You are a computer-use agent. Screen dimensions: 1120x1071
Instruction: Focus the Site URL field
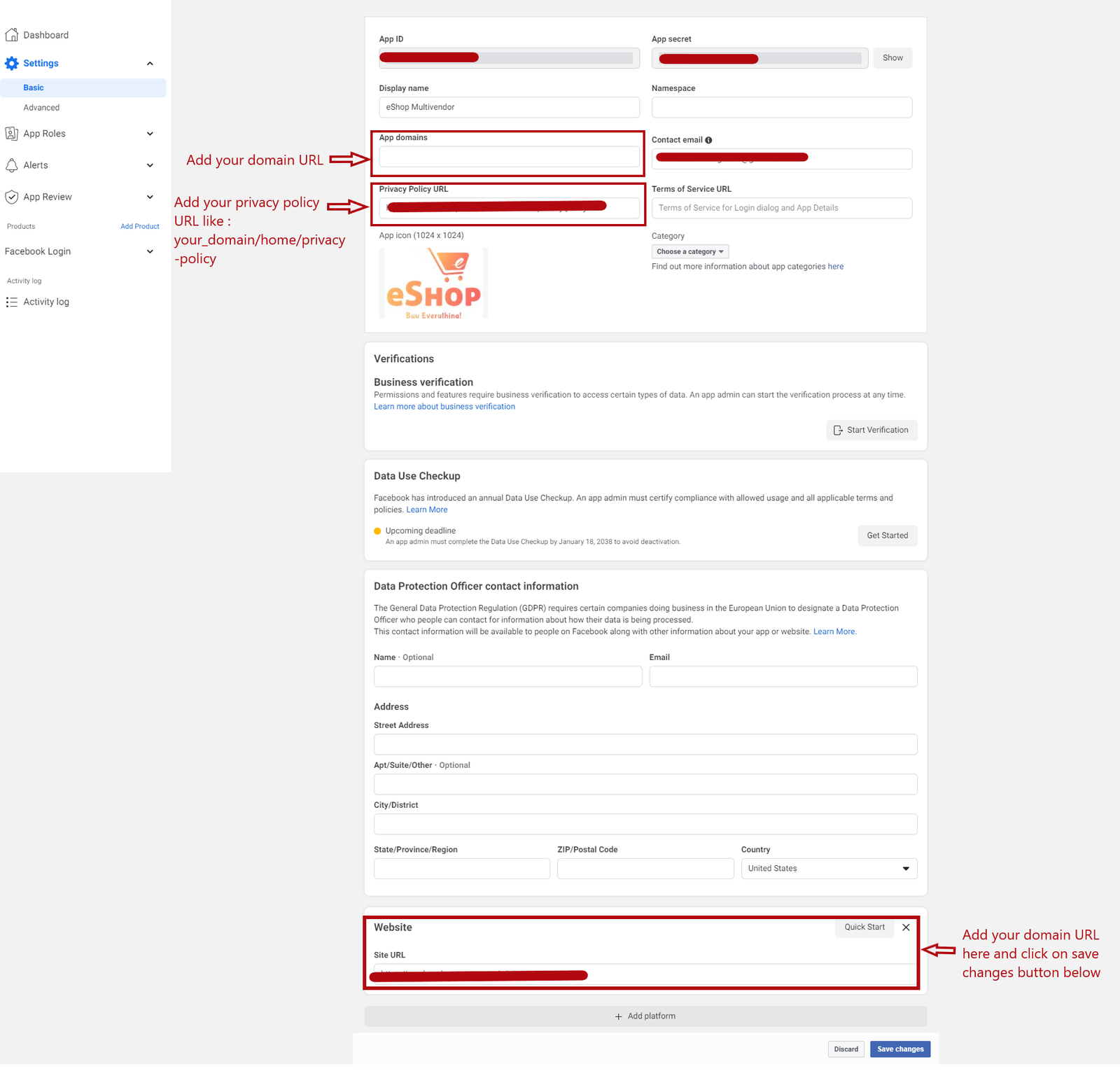[x=645, y=974]
